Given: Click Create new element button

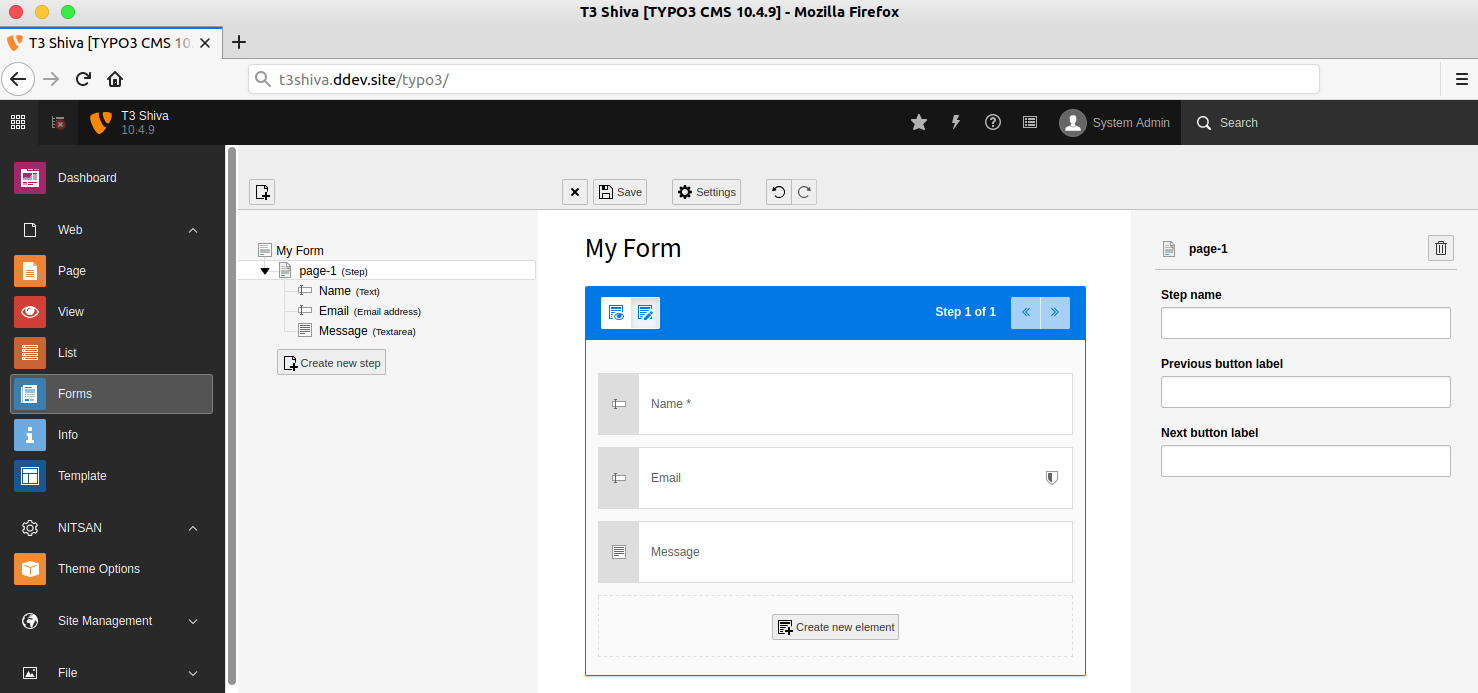Looking at the screenshot, I should pyautogui.click(x=836, y=627).
